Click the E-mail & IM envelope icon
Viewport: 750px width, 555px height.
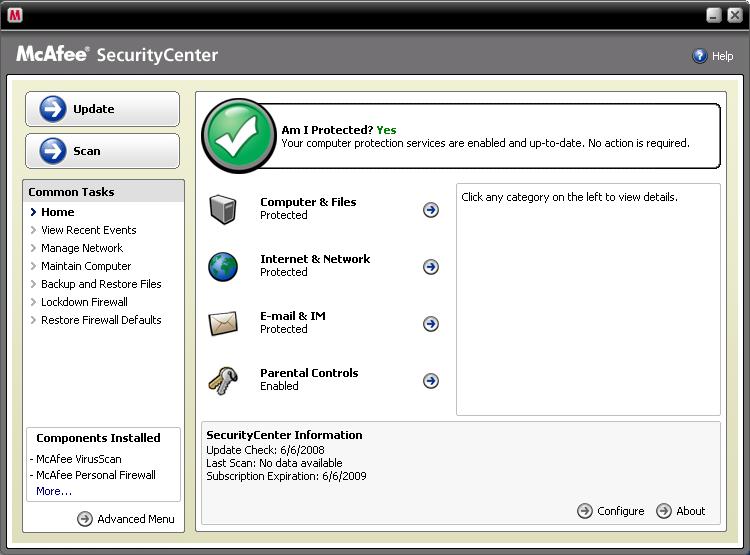point(222,323)
